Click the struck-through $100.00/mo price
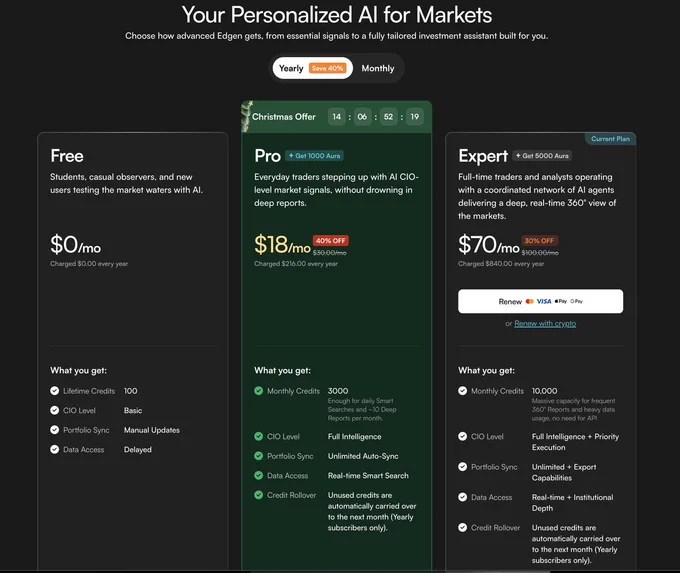Viewport: 680px width, 573px height. click(540, 252)
